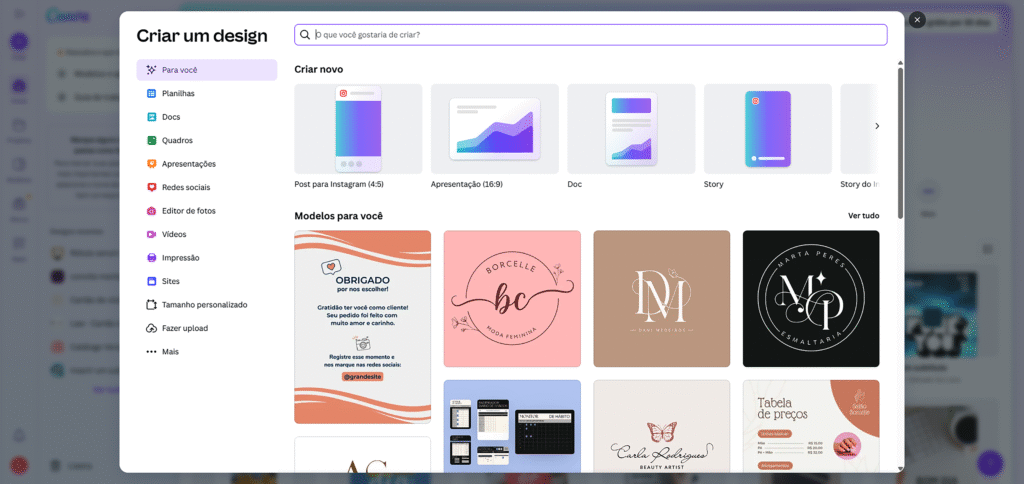Click the Tamanho personalizado resize icon
Viewport: 1024px width, 484px height.
[x=151, y=305]
